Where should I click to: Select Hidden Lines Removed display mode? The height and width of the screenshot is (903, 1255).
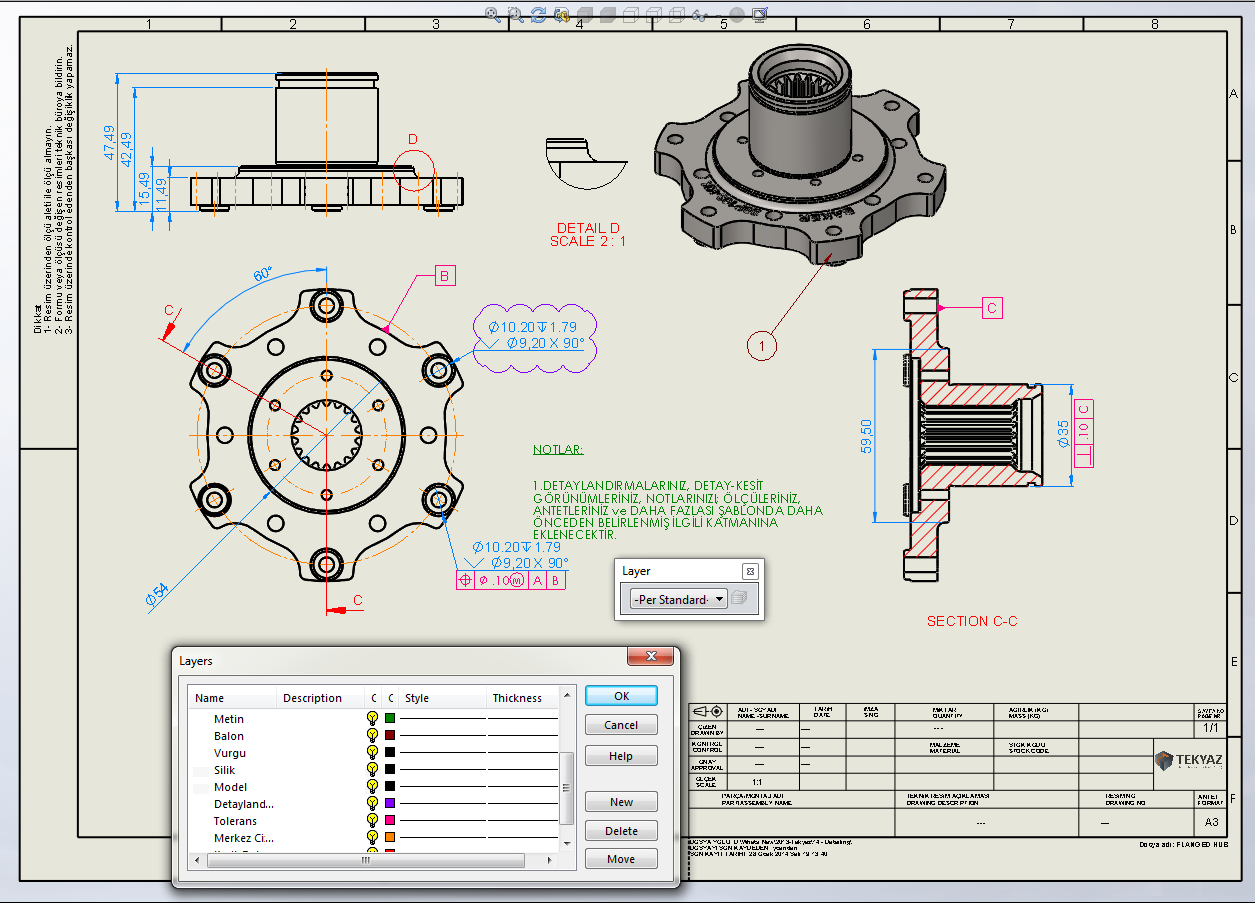click(x=630, y=14)
